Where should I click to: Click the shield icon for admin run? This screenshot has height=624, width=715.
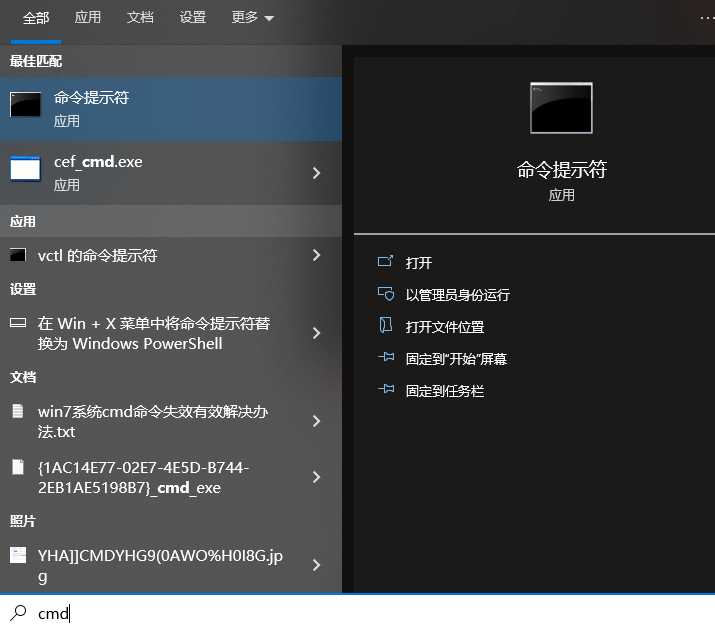386,293
